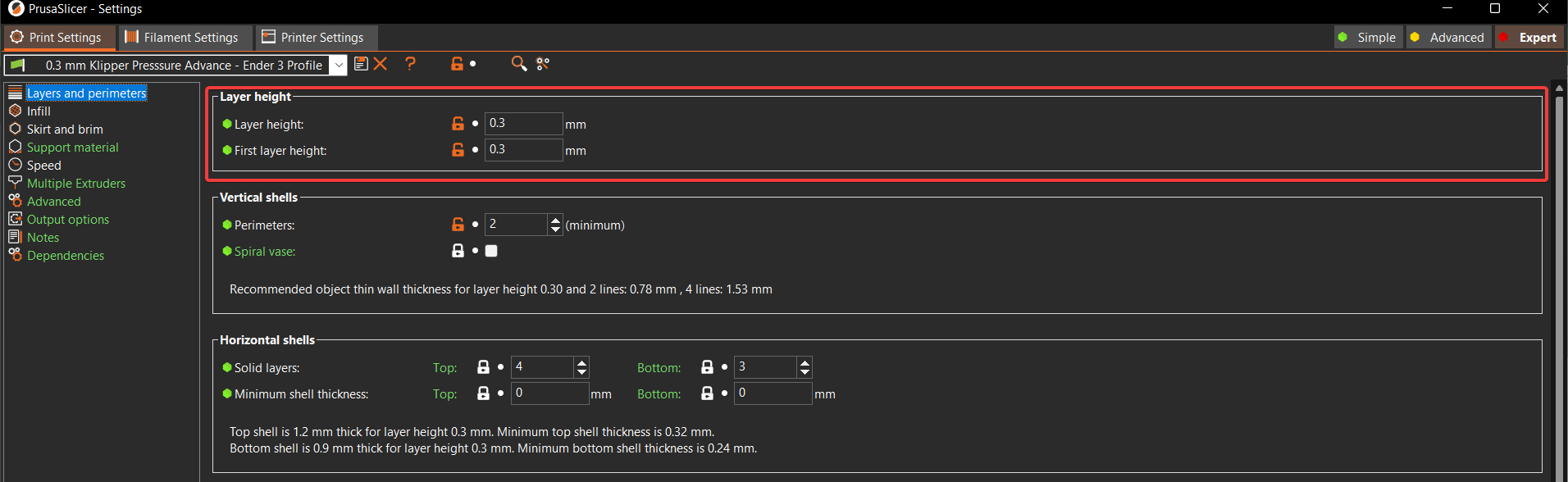Close the PrusaSlicer Settings window
This screenshot has width=1568, height=482.
(x=1543, y=8)
